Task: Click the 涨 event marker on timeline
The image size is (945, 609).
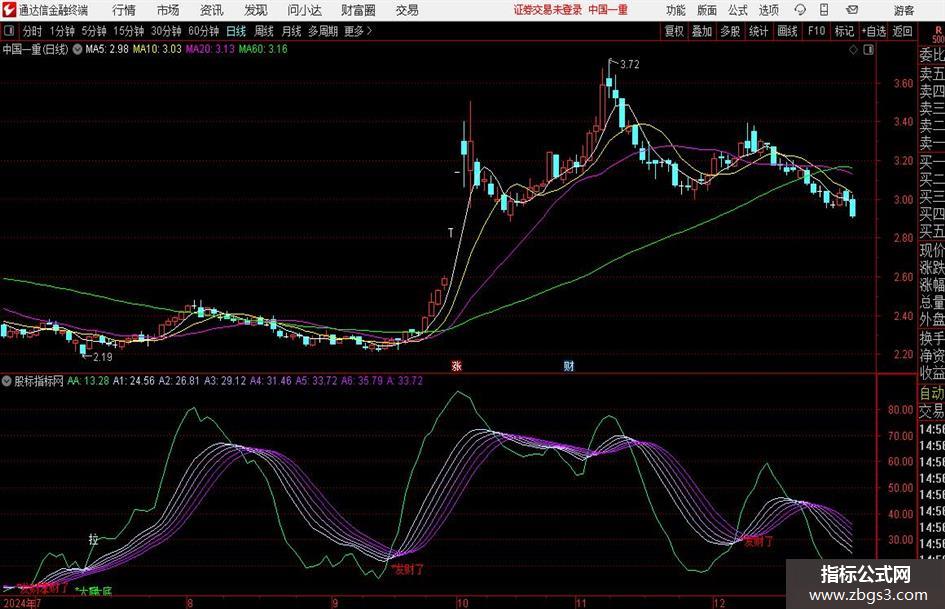Action: (457, 365)
